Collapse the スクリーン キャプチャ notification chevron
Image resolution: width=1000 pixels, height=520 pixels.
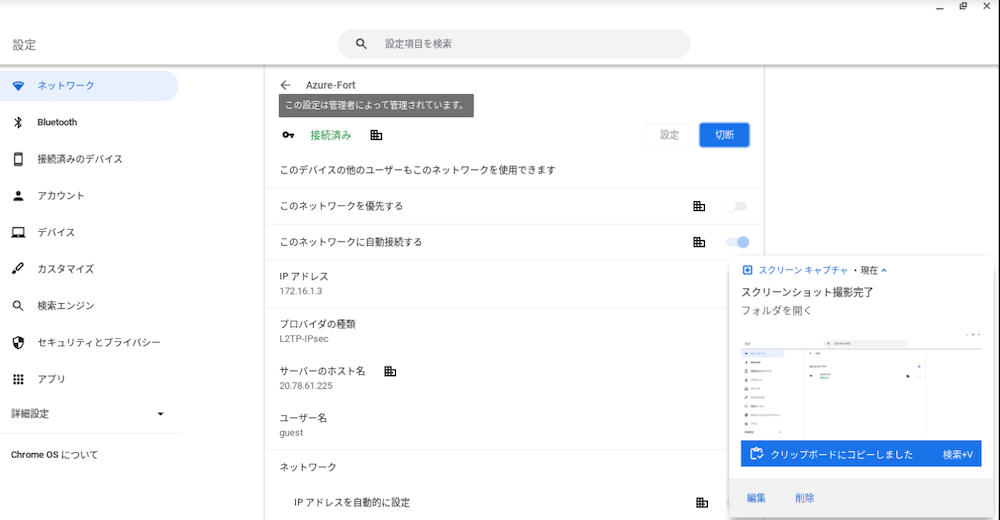[x=884, y=270]
